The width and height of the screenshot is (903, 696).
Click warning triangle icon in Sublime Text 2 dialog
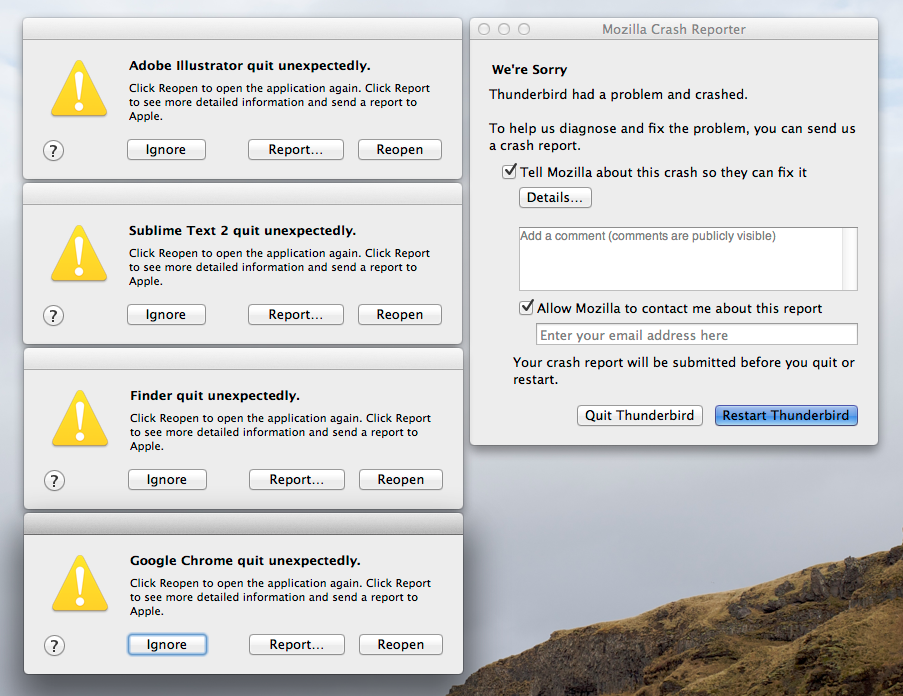coord(79,253)
